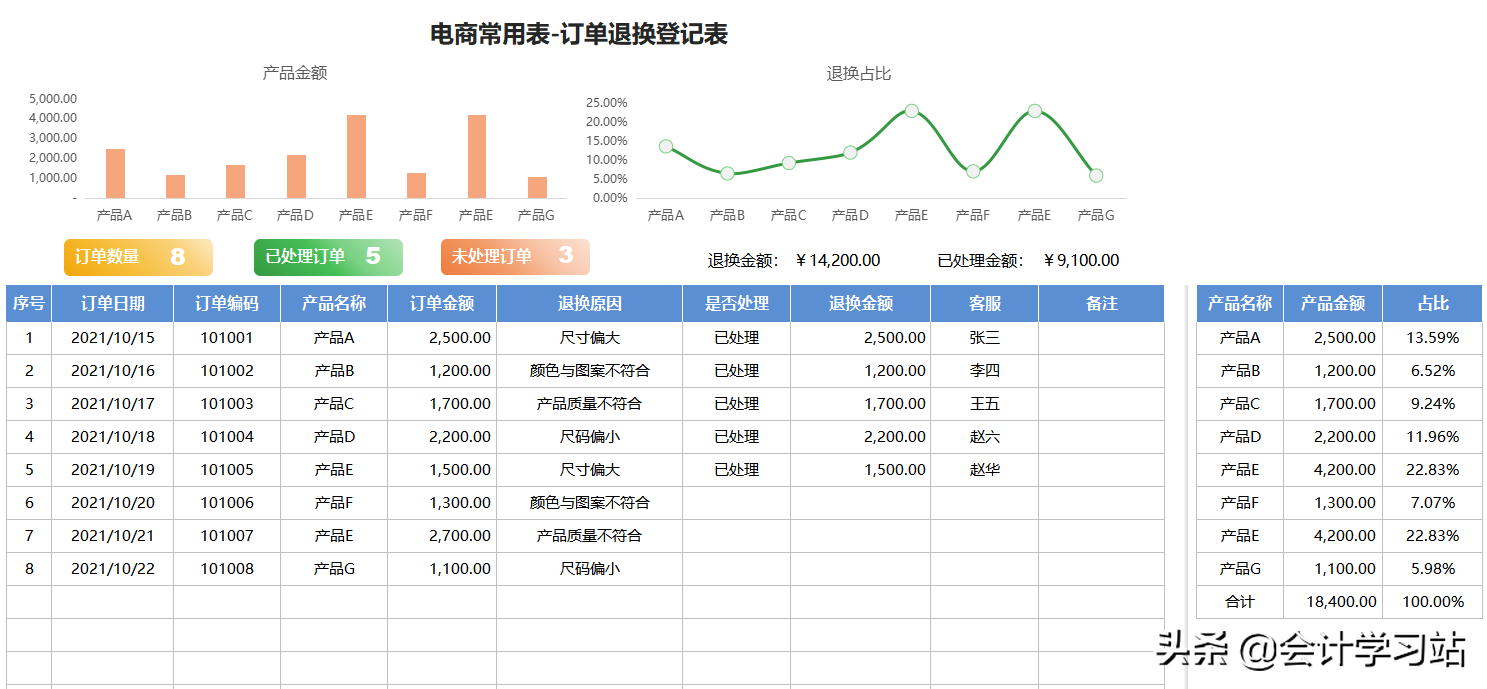
Task: Click summary percentage cell 11.96%
Action: point(1433,437)
